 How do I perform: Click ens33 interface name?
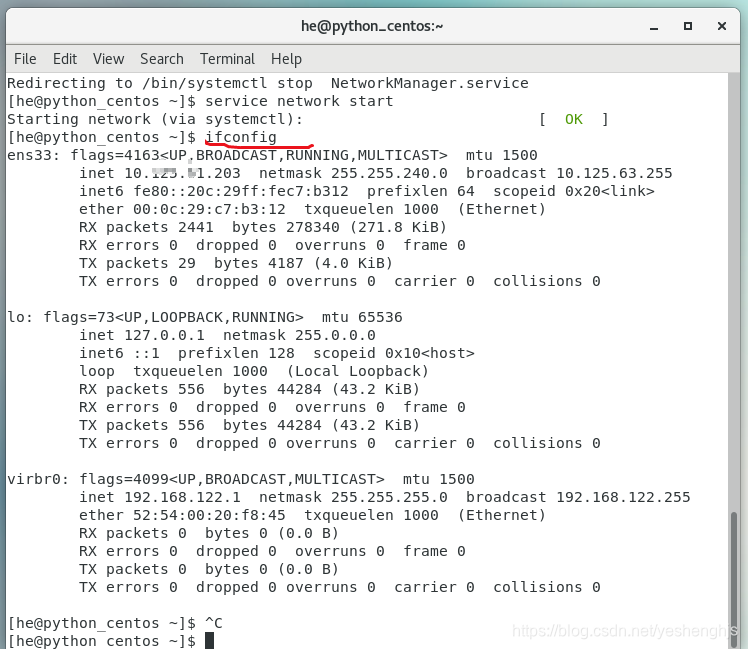pyautogui.click(x=30, y=156)
